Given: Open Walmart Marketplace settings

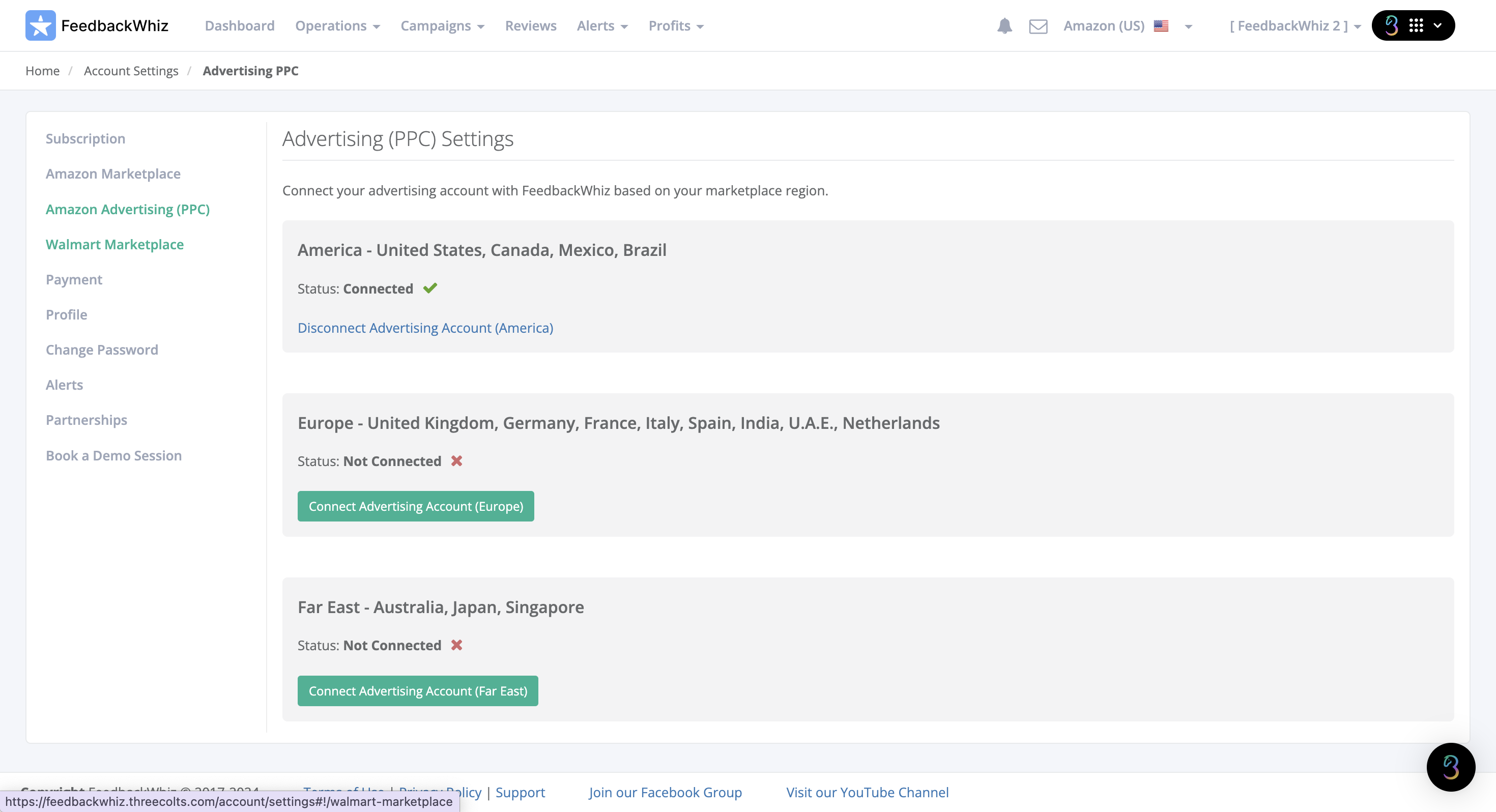Looking at the screenshot, I should (114, 244).
